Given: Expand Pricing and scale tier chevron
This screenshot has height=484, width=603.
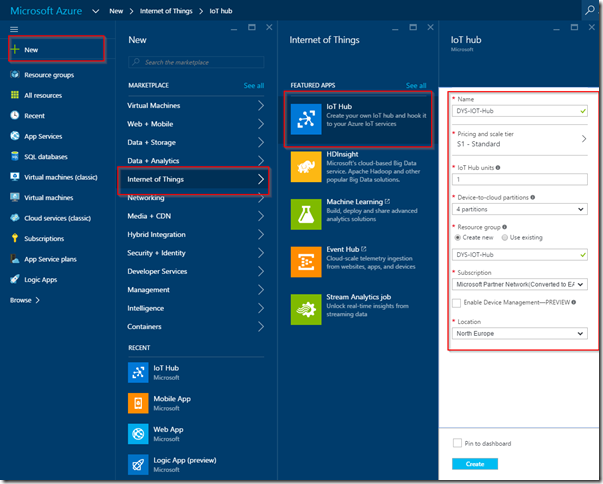Looking at the screenshot, I should point(584,139).
